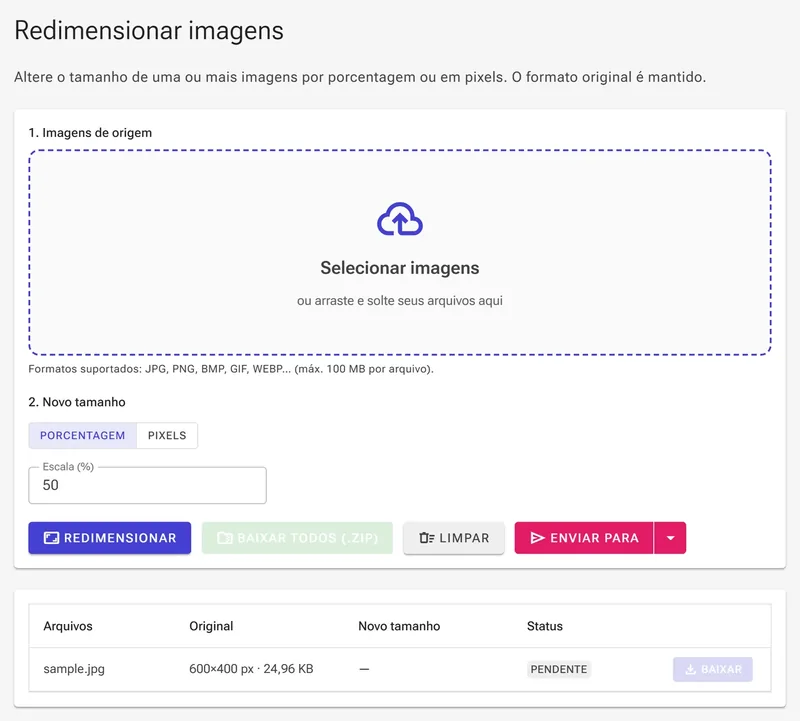The image size is (800, 721).
Task: Click the PENDENTE status badge
Action: [559, 669]
